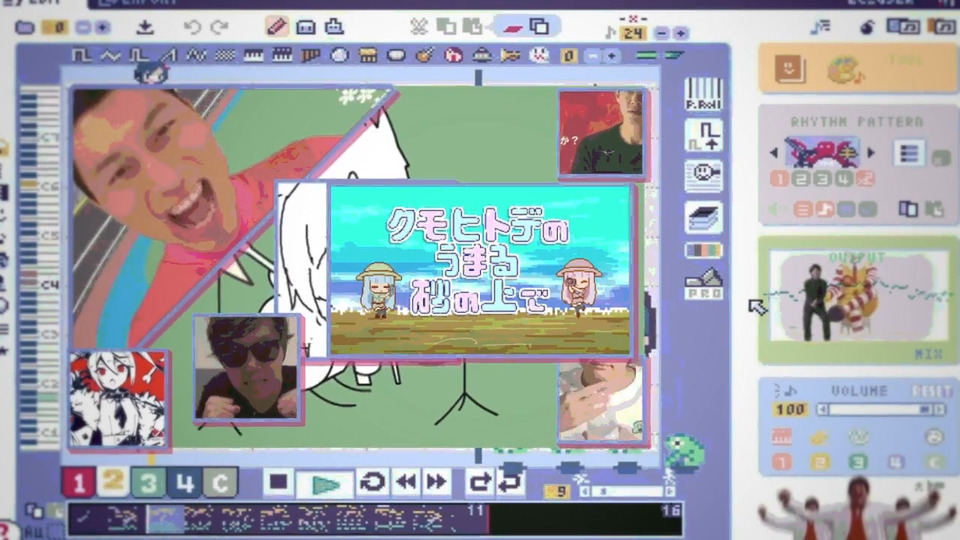The image size is (960, 540).
Task: Open the PRO mode panel
Action: [x=703, y=283]
